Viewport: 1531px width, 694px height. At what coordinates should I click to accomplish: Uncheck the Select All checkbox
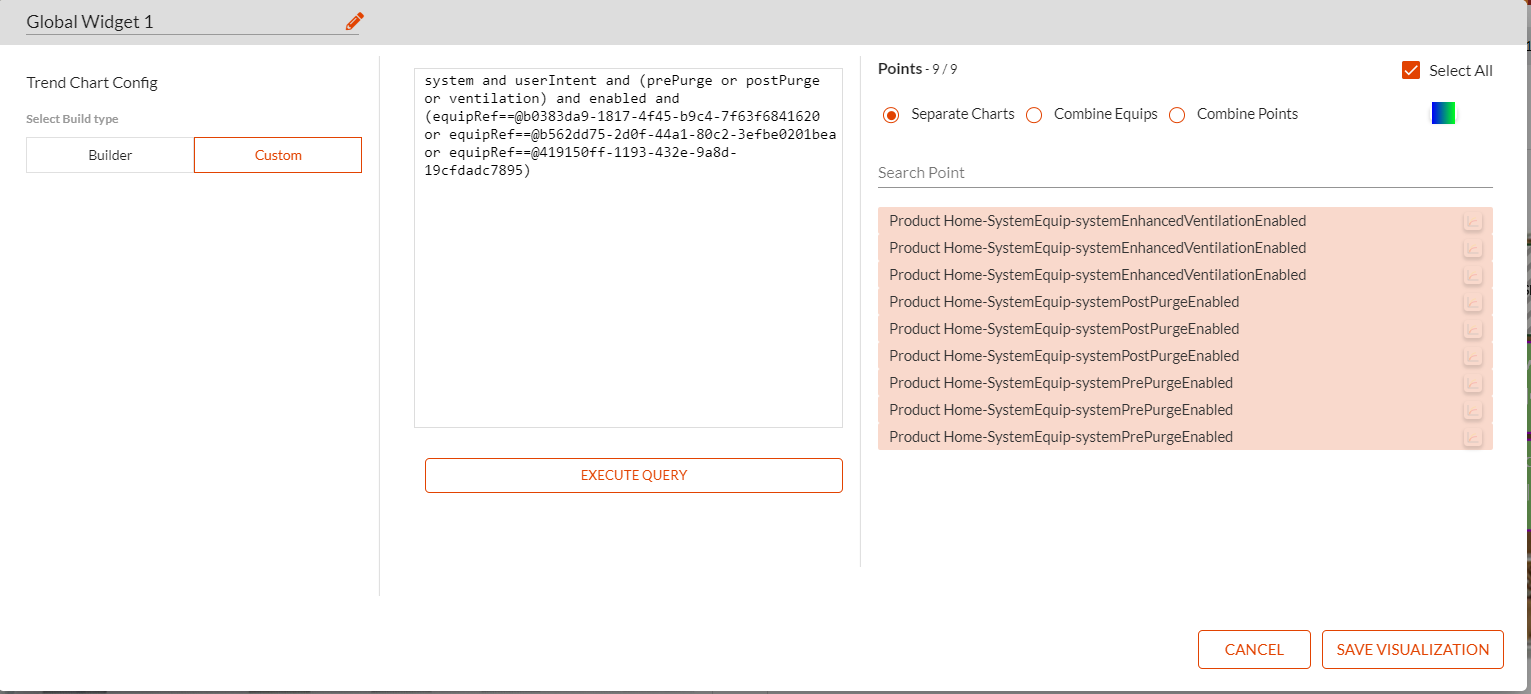click(1411, 70)
